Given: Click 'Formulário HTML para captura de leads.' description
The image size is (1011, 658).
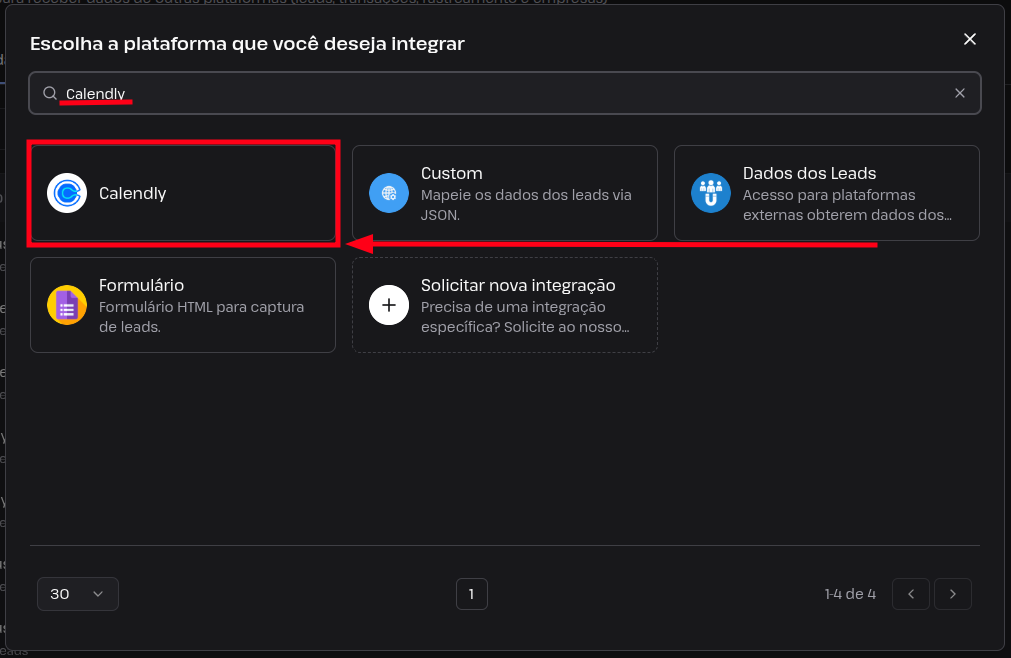Looking at the screenshot, I should (x=201, y=317).
